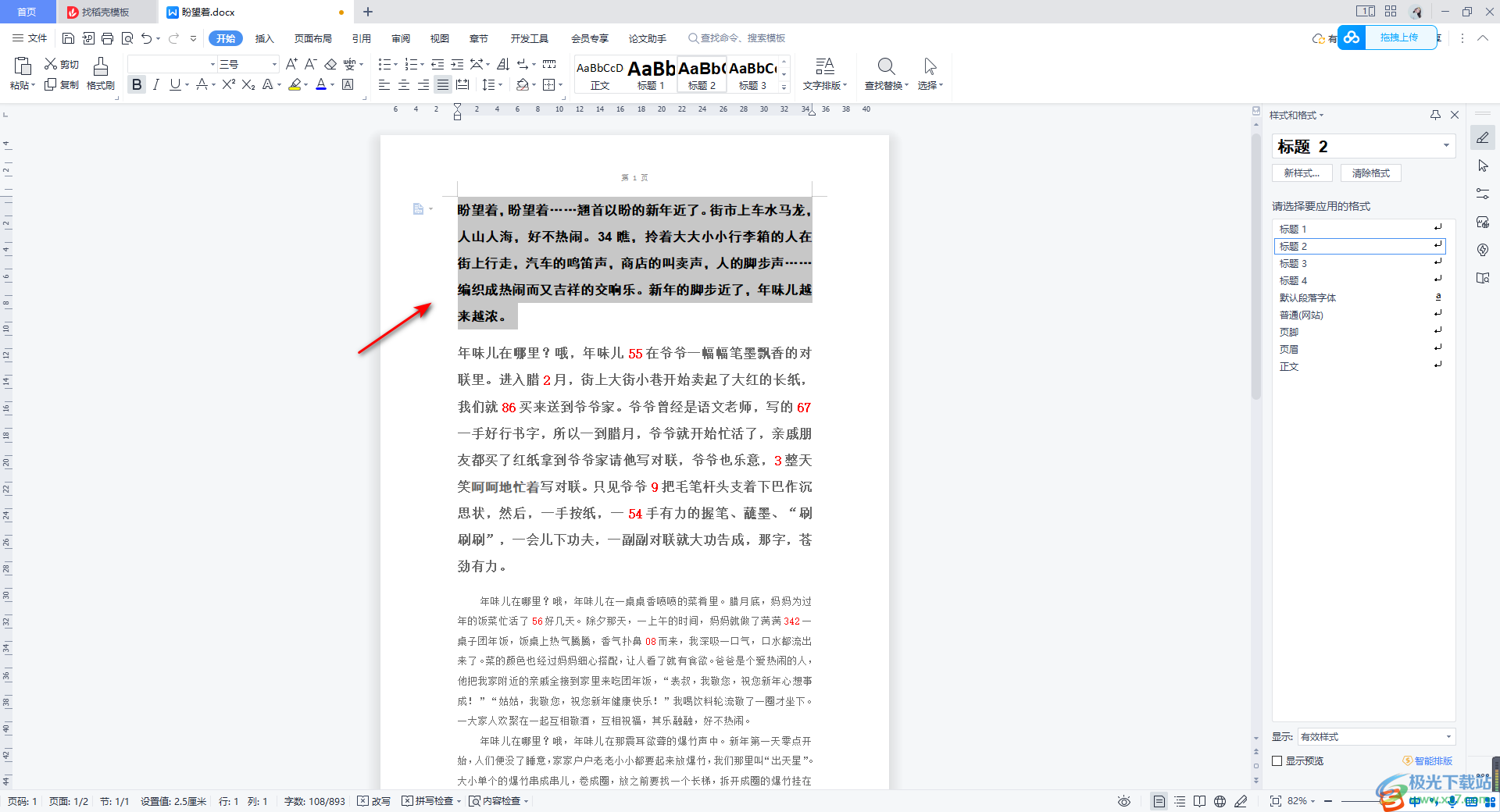The width and height of the screenshot is (1500, 812).
Task: Apply subscript formatting
Action: pos(248,84)
